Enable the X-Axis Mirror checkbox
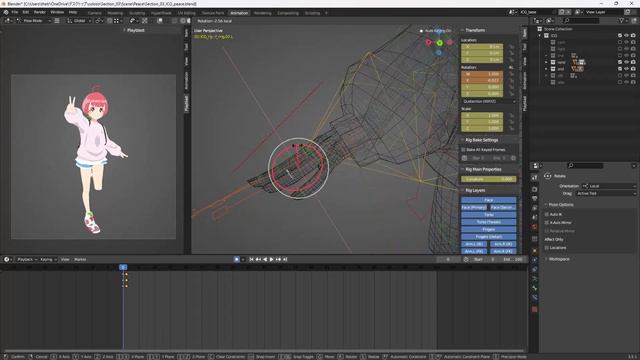Viewport: 640px width, 360px height. (x=547, y=222)
